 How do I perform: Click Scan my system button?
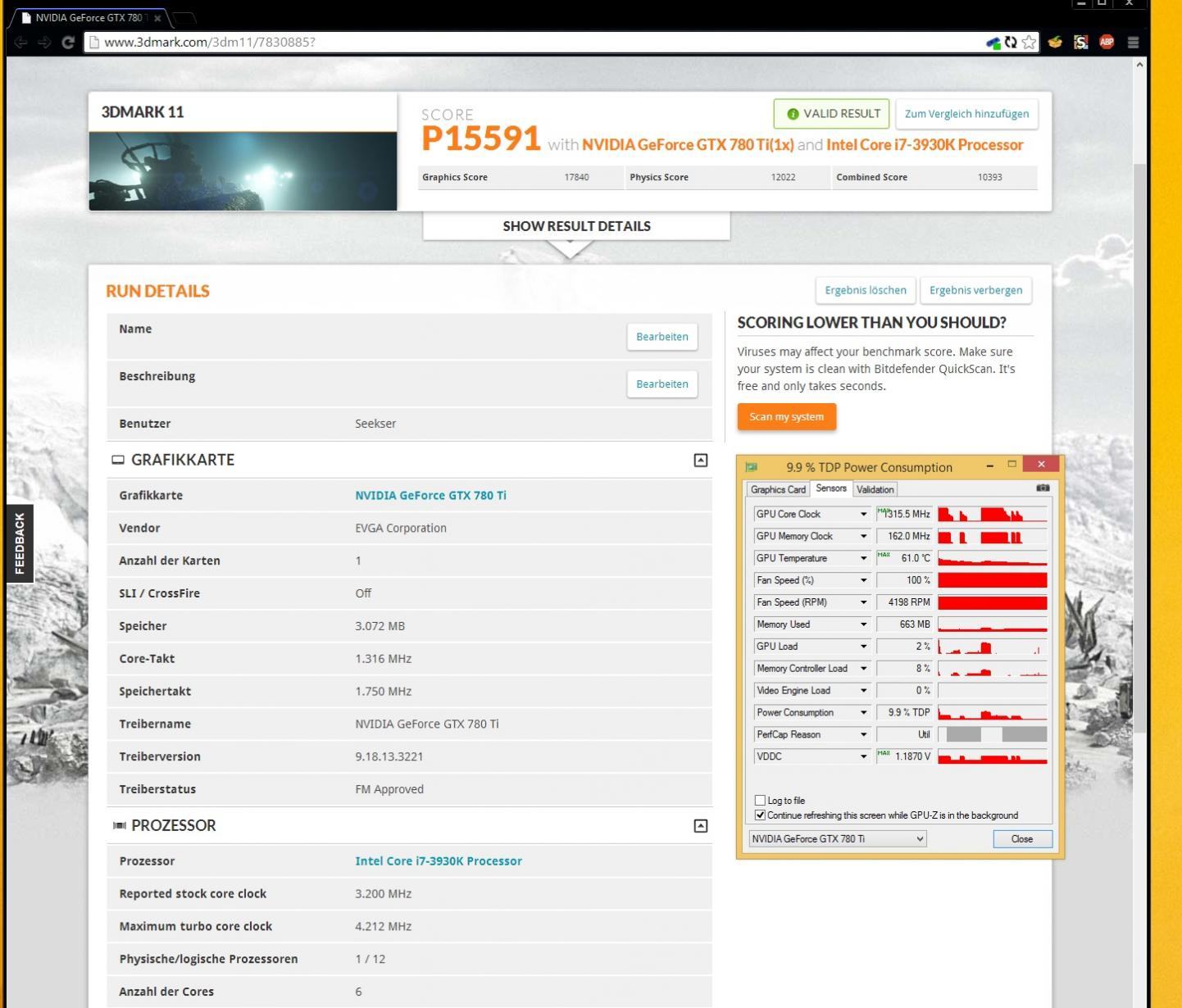[x=787, y=416]
